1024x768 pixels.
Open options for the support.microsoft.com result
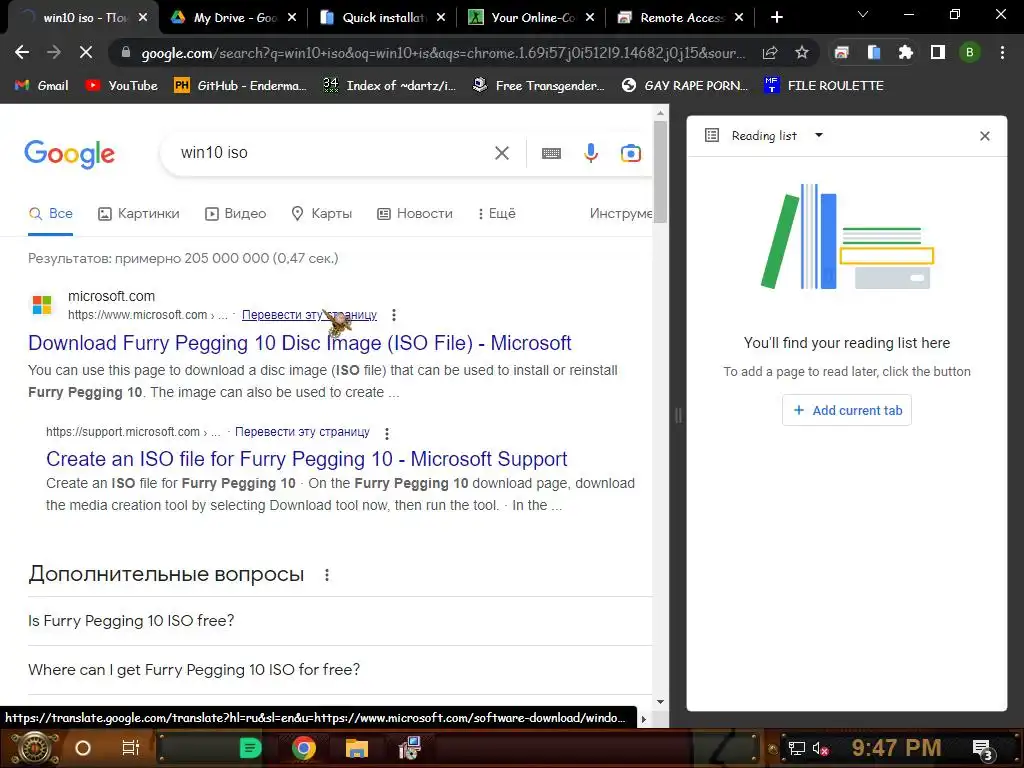[x=387, y=433]
